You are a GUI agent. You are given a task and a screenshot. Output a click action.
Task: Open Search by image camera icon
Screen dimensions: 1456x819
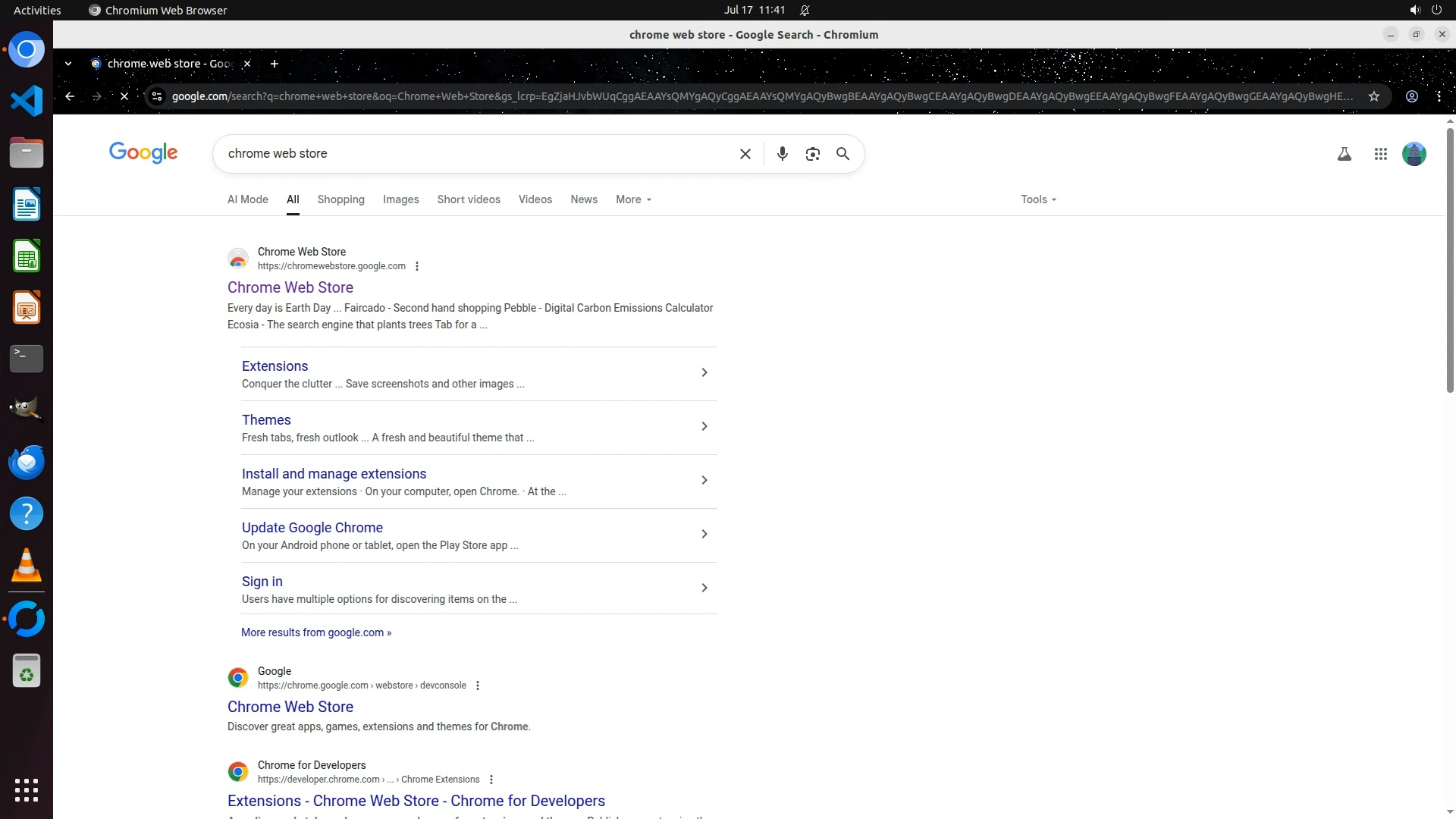point(812,154)
